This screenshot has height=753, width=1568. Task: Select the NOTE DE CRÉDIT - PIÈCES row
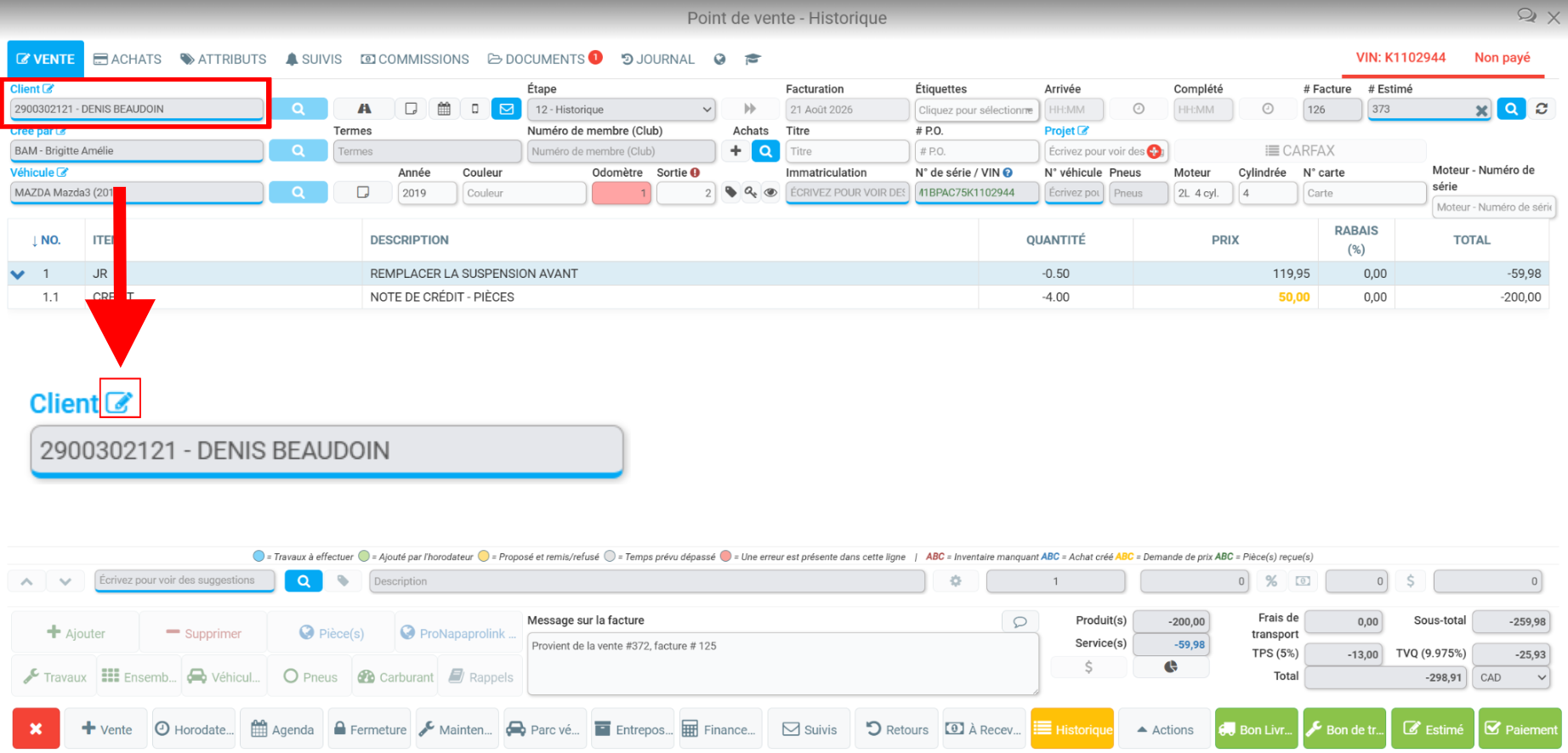[778, 297]
